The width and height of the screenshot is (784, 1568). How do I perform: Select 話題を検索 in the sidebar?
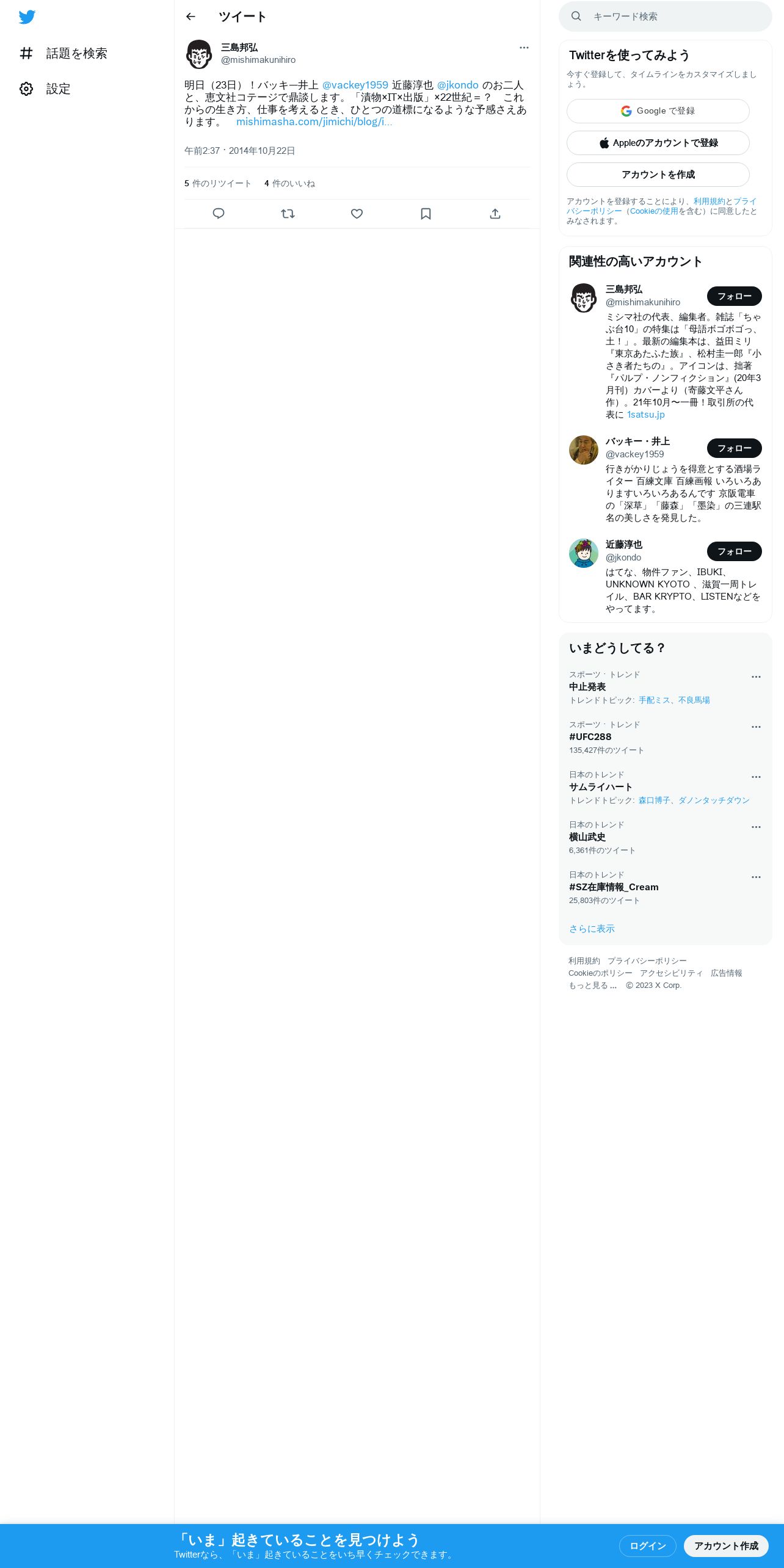pyautogui.click(x=64, y=54)
